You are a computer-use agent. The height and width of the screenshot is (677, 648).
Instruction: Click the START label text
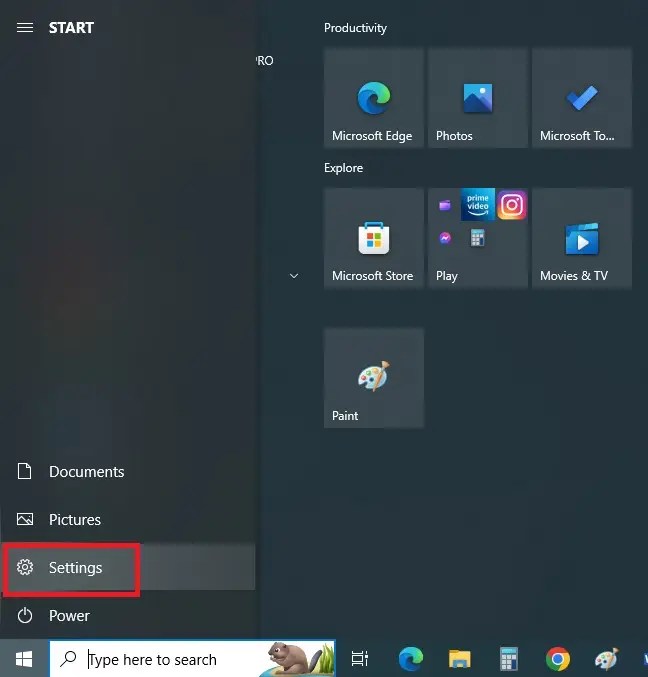(x=71, y=28)
